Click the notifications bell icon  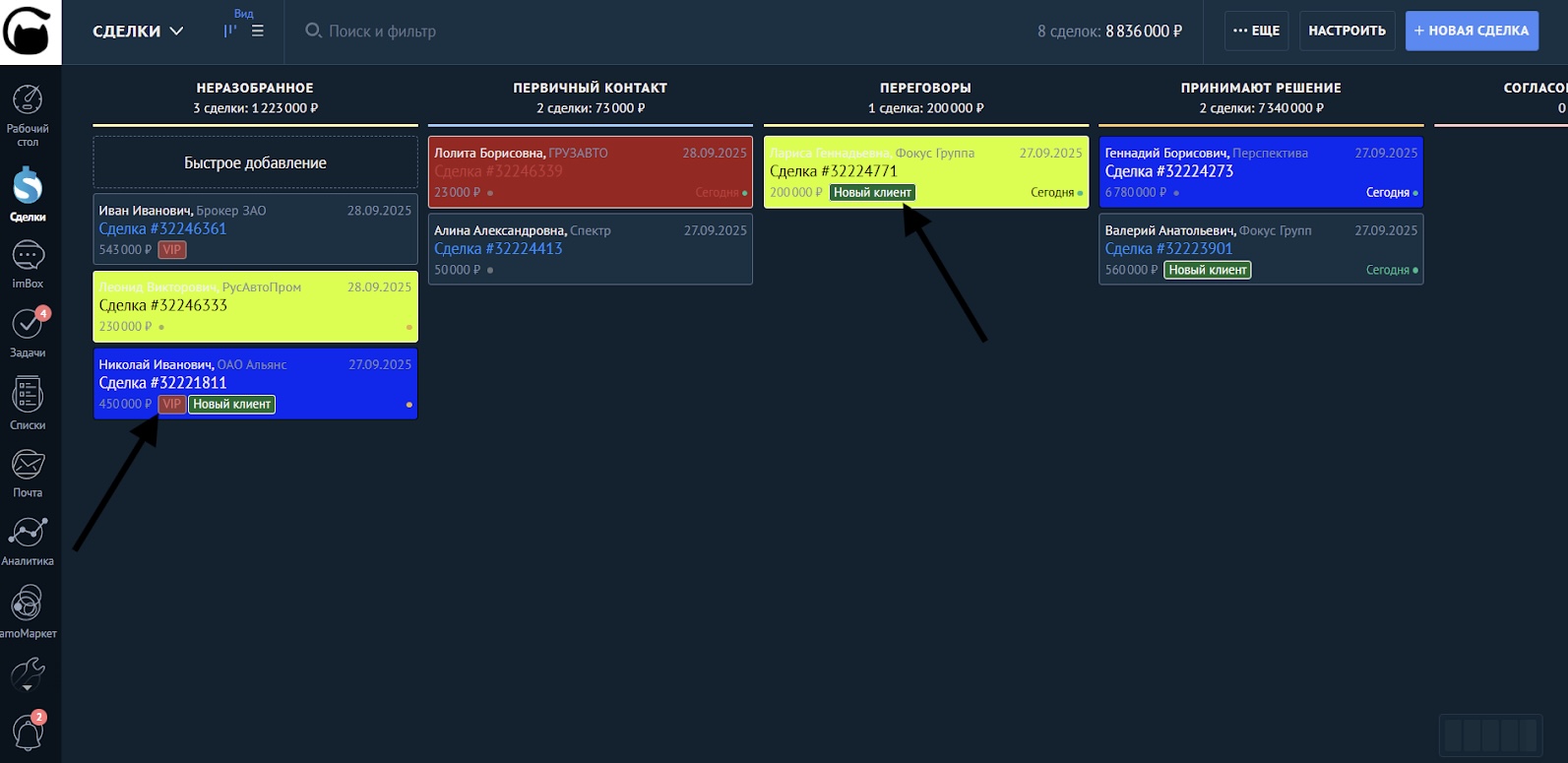pyautogui.click(x=28, y=732)
